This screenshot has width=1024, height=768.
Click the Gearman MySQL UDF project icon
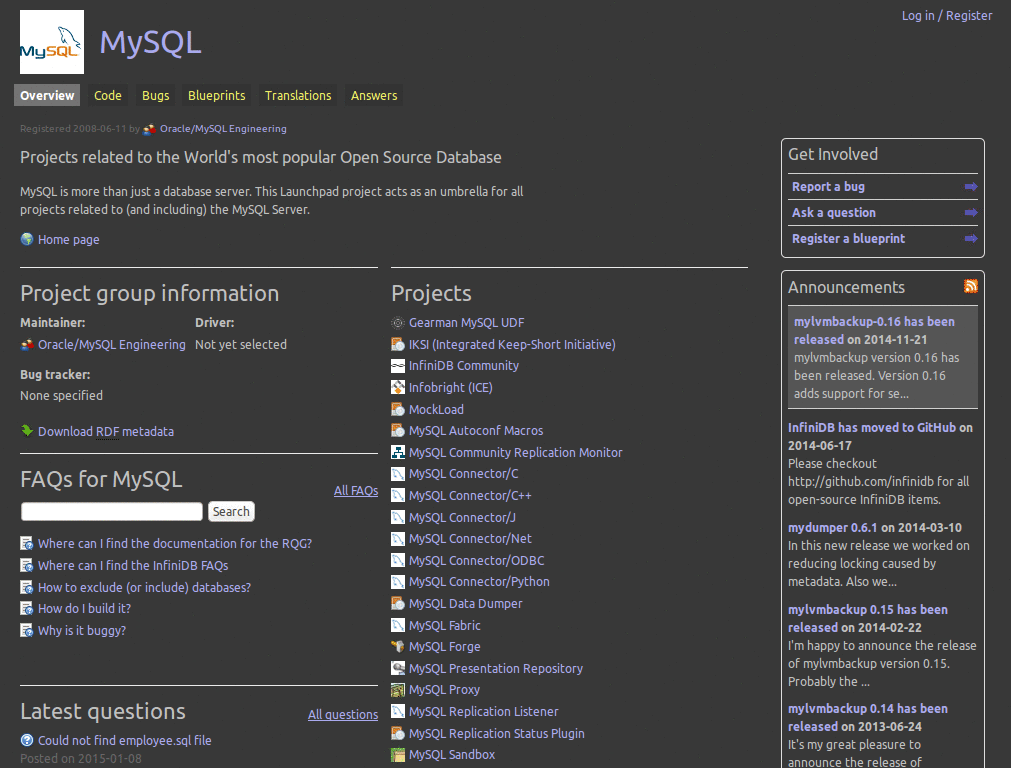[398, 323]
